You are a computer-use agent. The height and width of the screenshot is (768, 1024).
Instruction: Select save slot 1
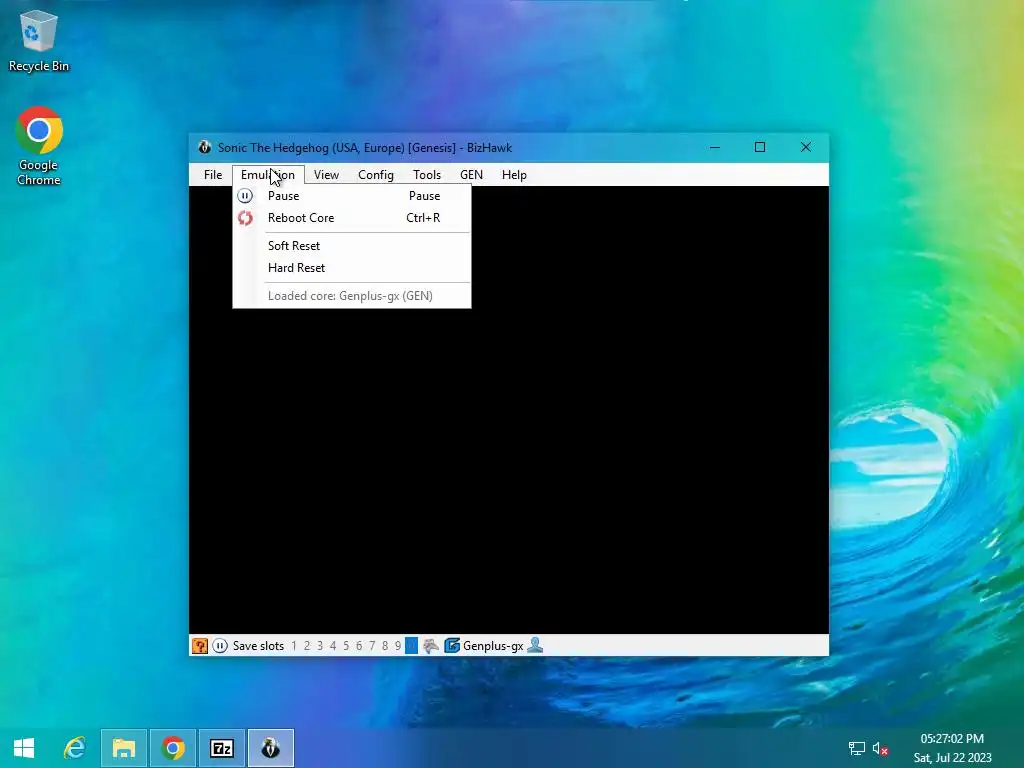click(x=294, y=646)
